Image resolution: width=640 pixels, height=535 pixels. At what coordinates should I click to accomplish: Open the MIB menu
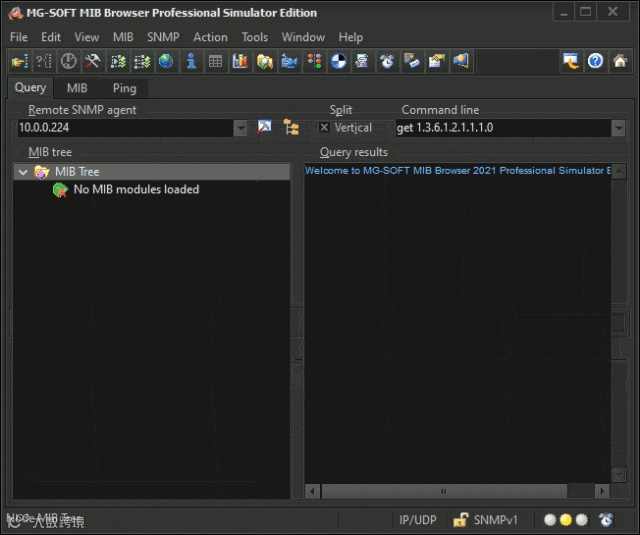coord(123,37)
